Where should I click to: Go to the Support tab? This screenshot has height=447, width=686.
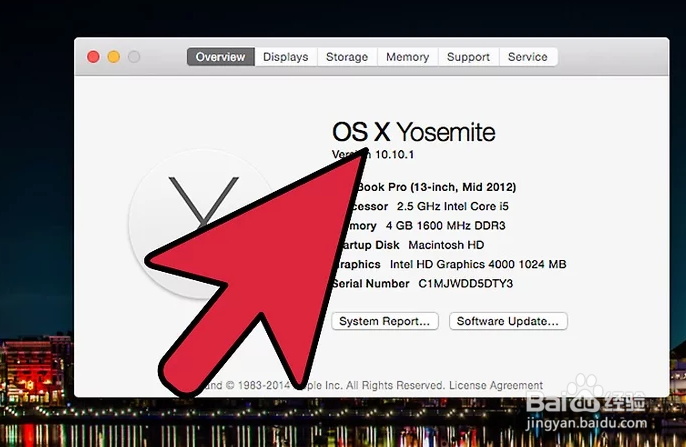coord(468,57)
